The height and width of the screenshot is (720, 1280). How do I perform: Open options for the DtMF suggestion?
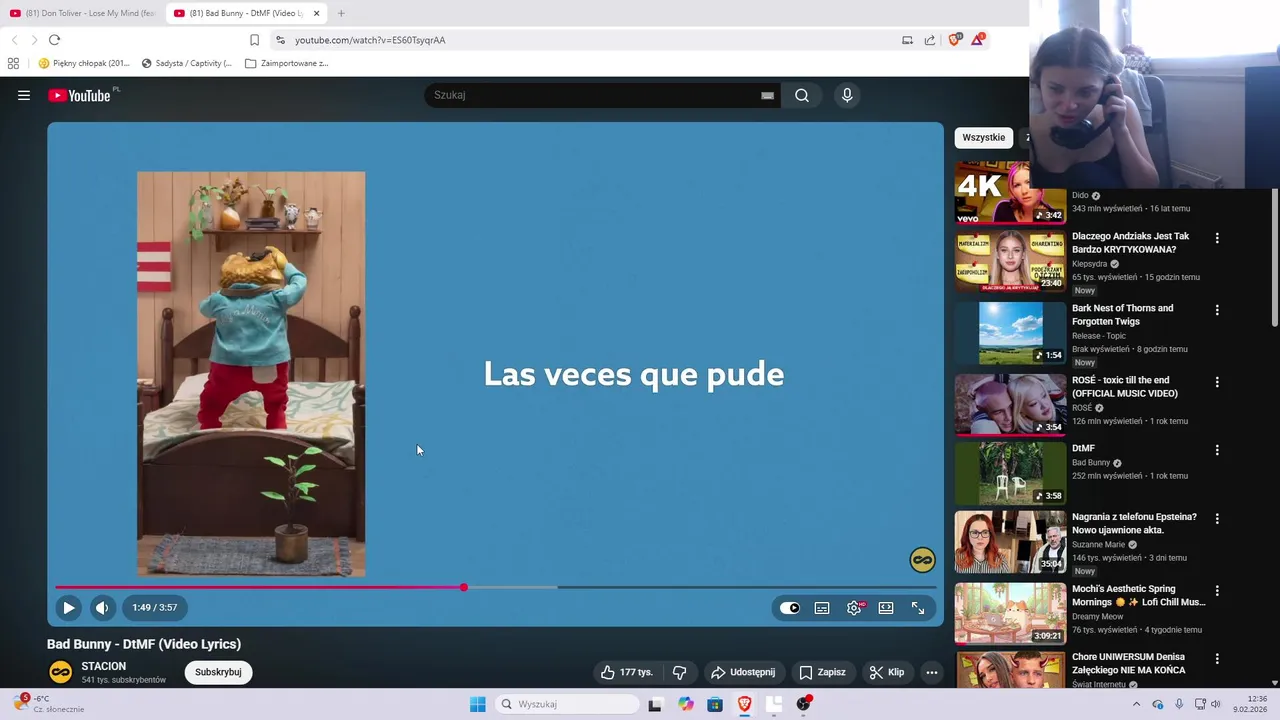[x=1217, y=450]
